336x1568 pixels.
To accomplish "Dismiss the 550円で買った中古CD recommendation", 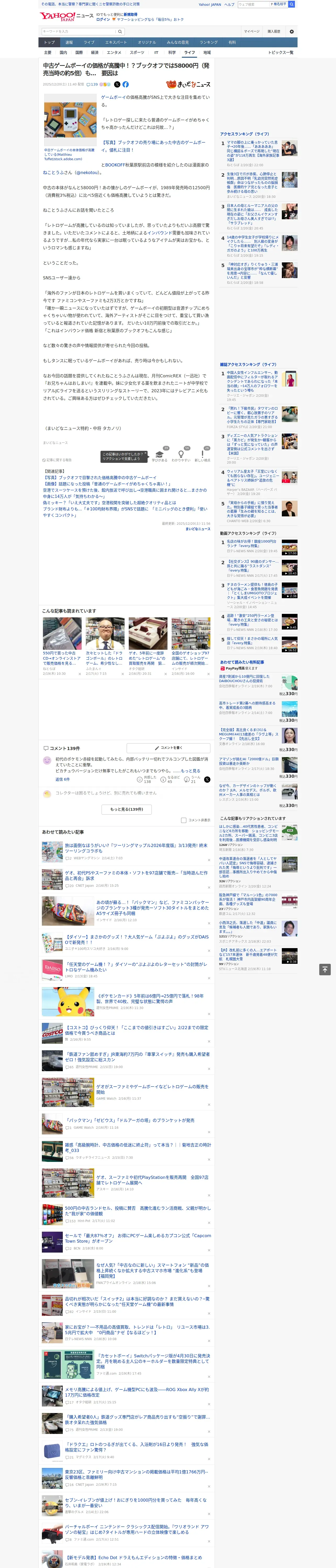I will point(80,674).
